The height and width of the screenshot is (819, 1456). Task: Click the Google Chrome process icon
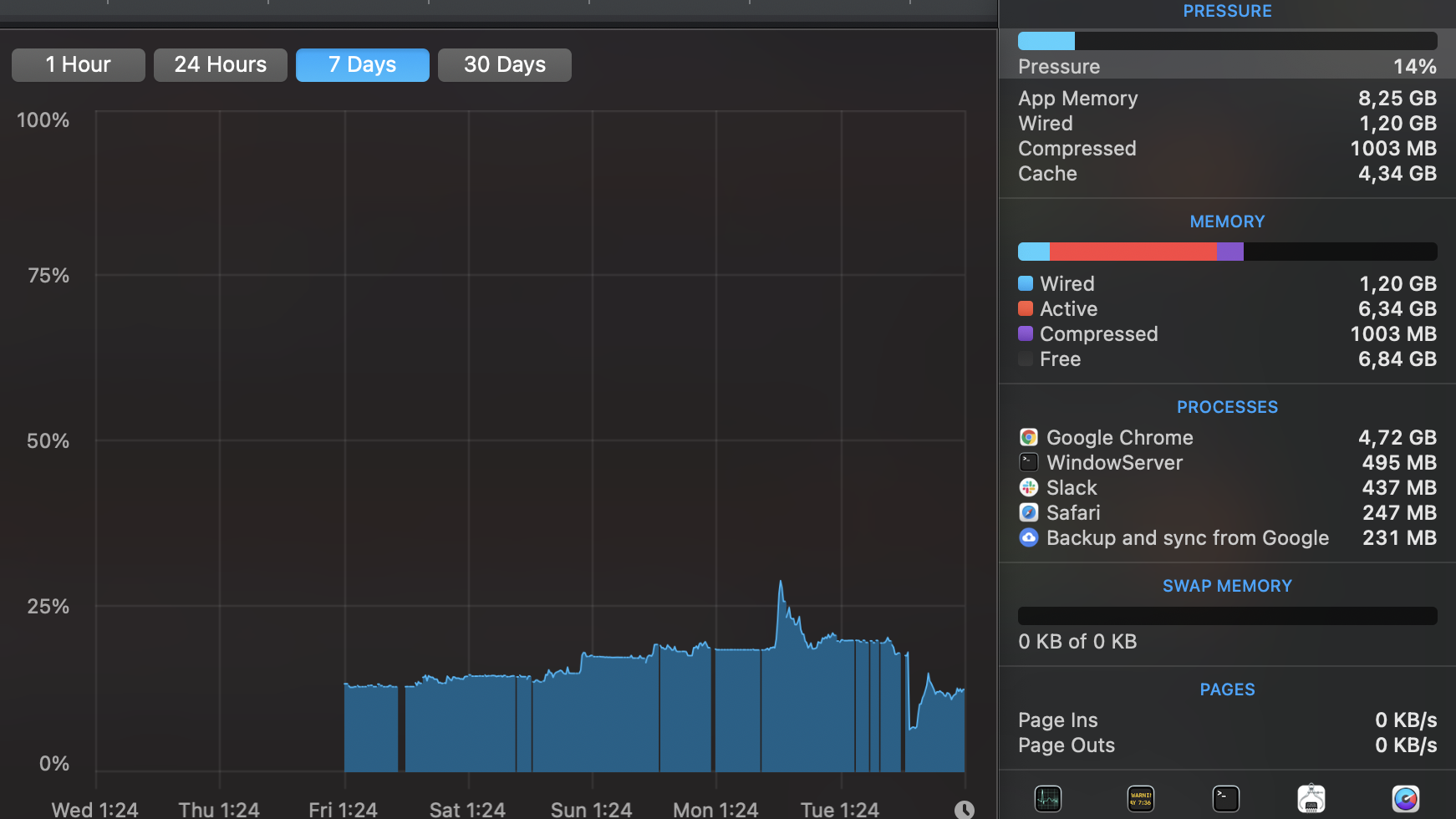(1029, 437)
